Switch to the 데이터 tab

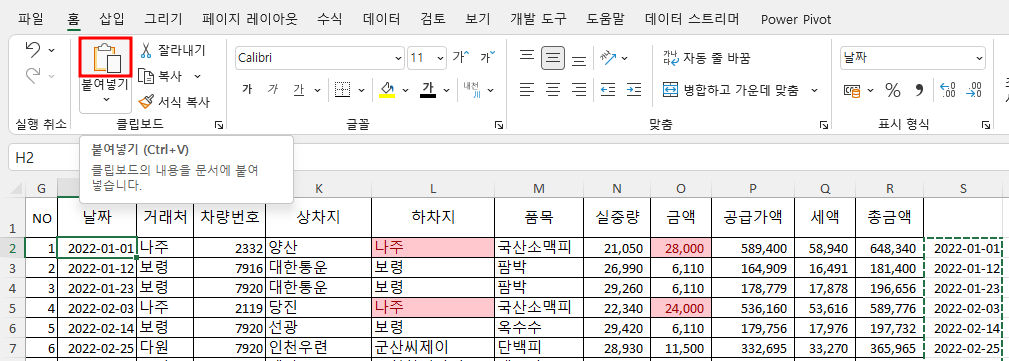tap(382, 19)
